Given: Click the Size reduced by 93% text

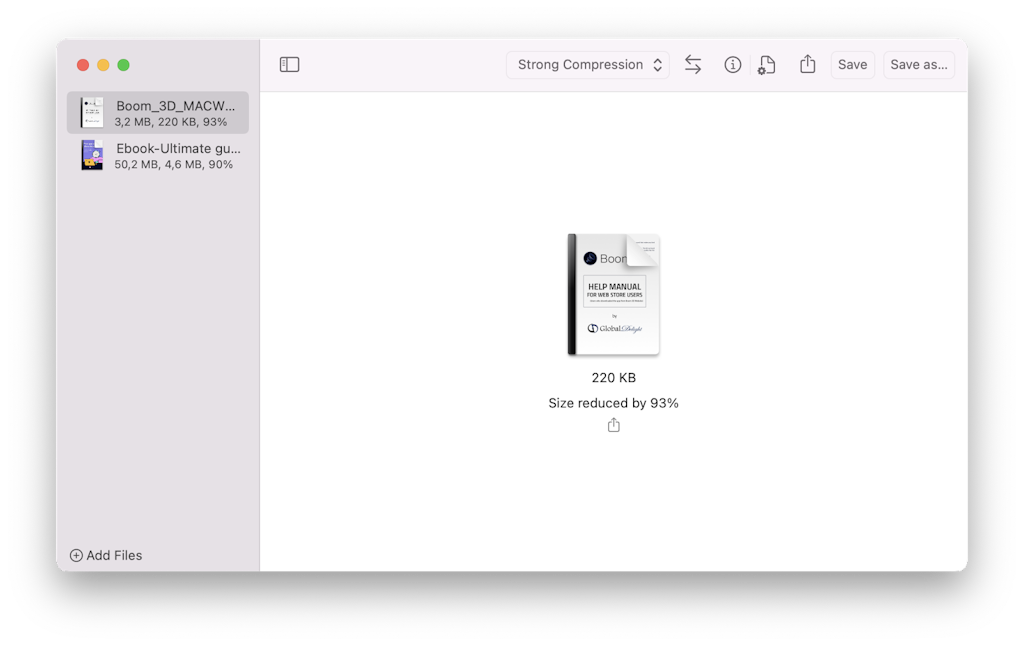Looking at the screenshot, I should click(613, 402).
